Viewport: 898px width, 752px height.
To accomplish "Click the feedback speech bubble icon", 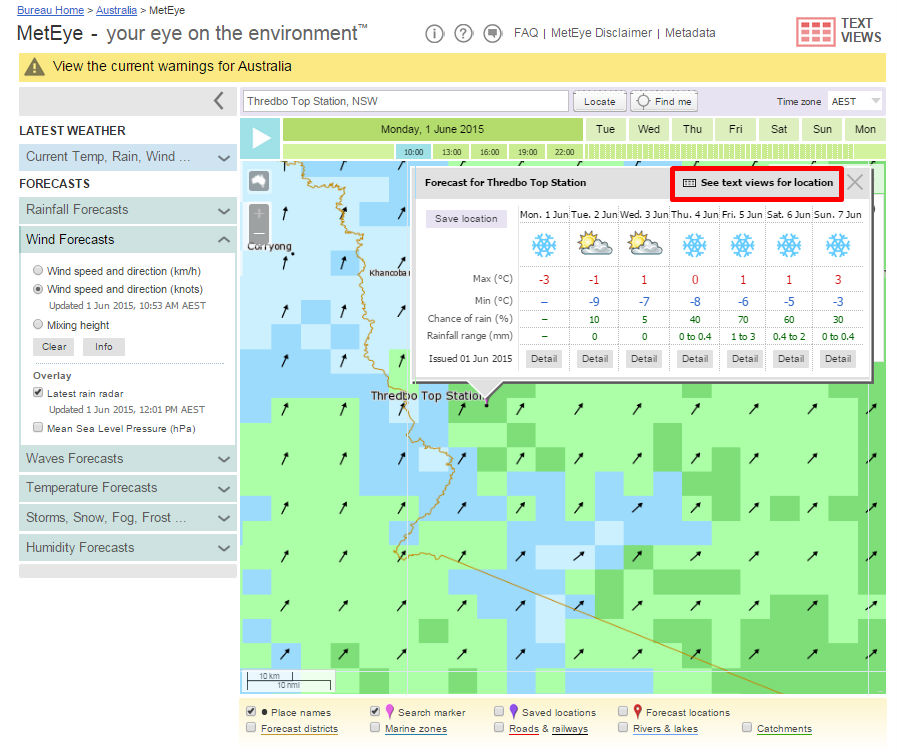I will click(x=492, y=34).
